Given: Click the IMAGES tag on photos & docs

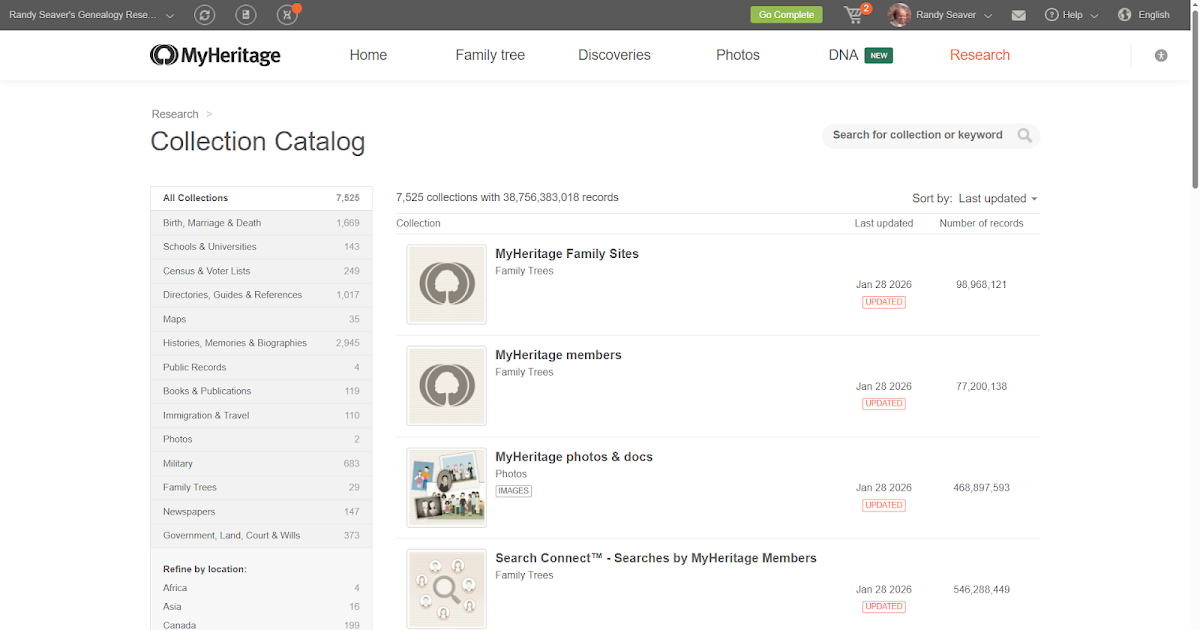Looking at the screenshot, I should coord(513,491).
